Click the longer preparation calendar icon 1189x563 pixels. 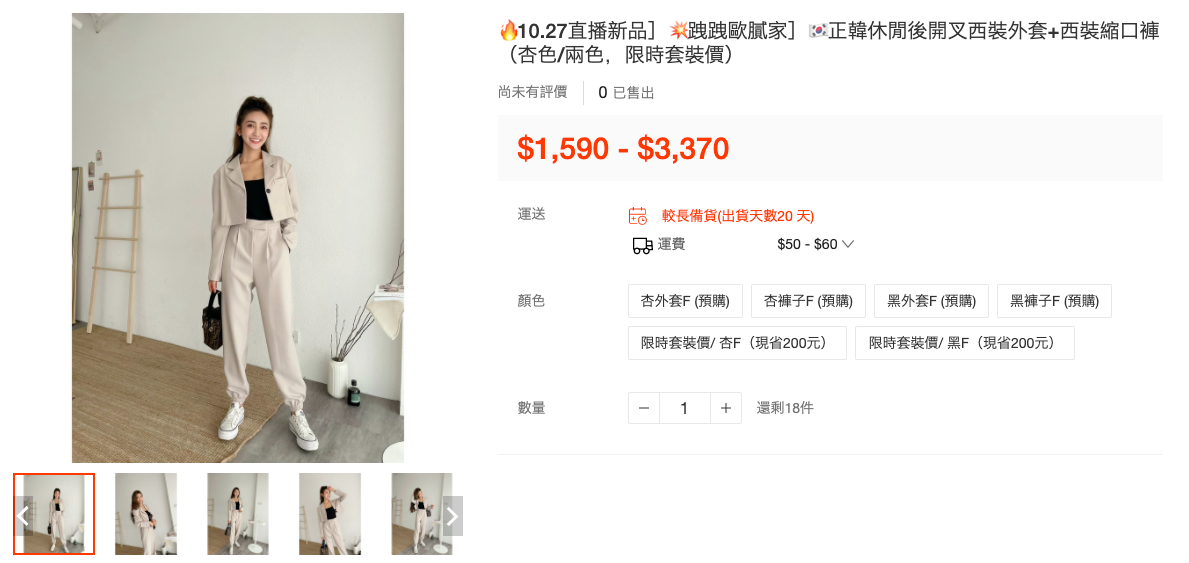[638, 216]
